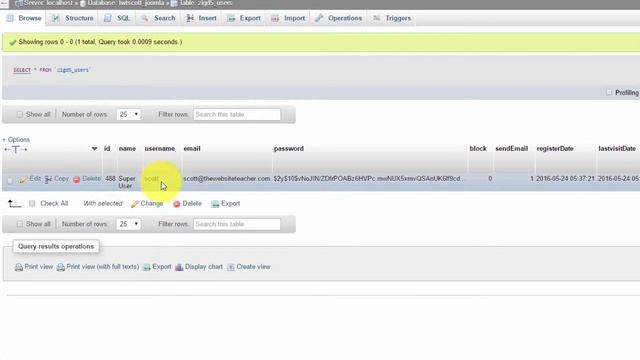
Task: Focus the upper Filter rows search field
Action: pyautogui.click(x=237, y=115)
